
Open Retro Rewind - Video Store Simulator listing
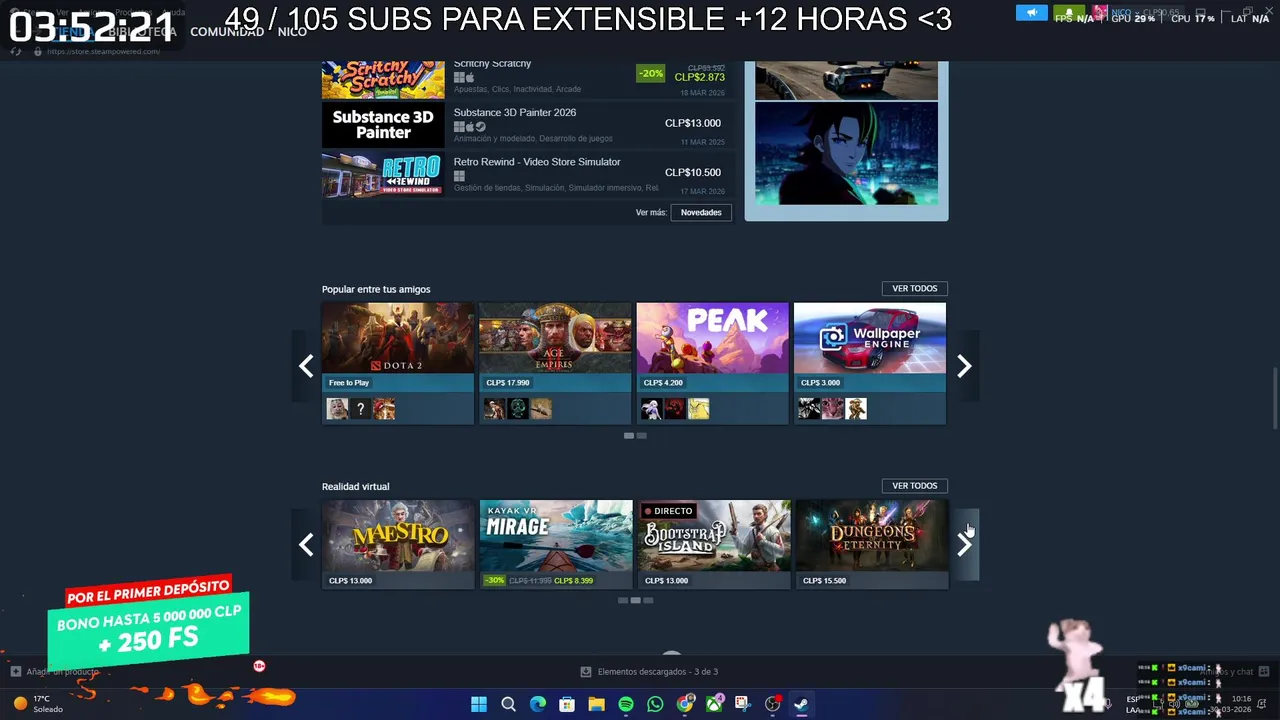[x=528, y=174]
